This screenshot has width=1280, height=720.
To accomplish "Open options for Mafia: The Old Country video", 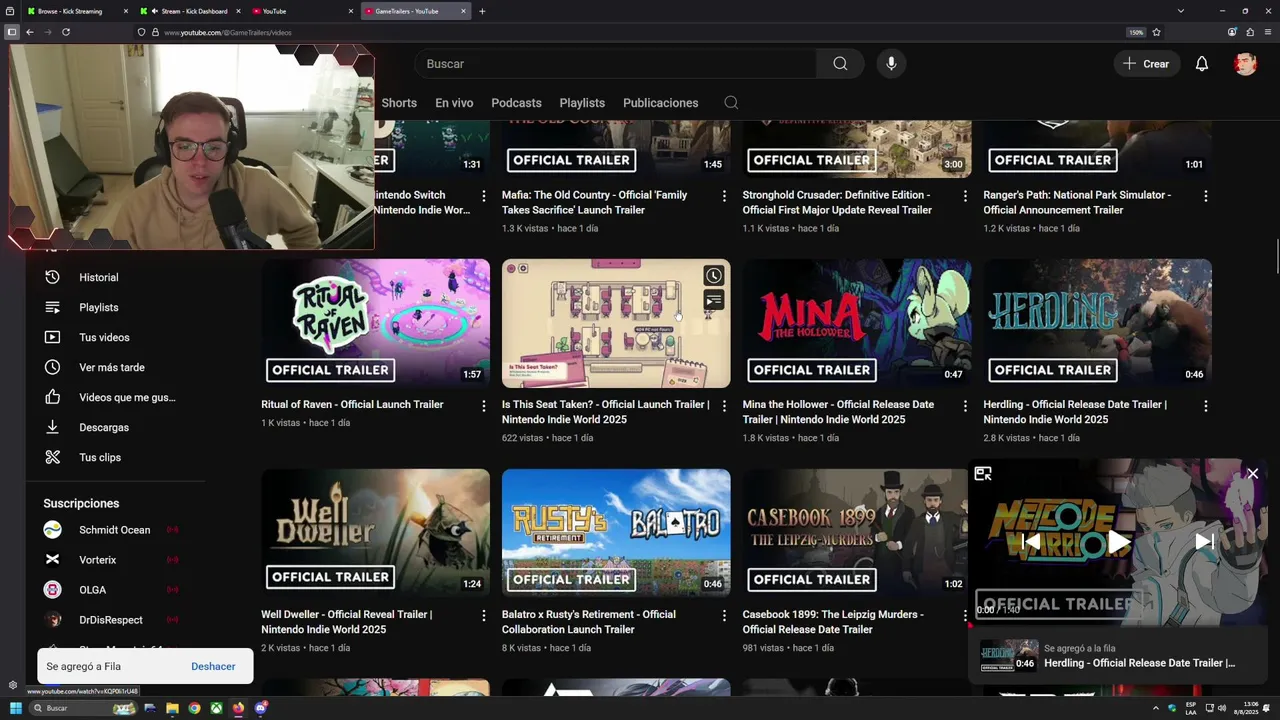I will (x=724, y=196).
